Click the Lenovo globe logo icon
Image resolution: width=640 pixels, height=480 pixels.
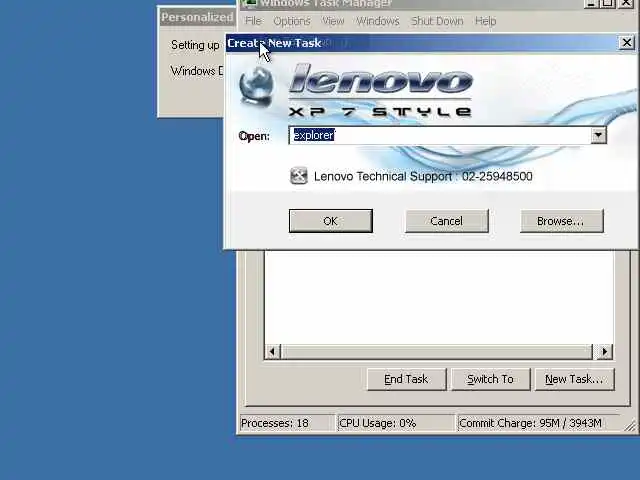pyautogui.click(x=256, y=86)
